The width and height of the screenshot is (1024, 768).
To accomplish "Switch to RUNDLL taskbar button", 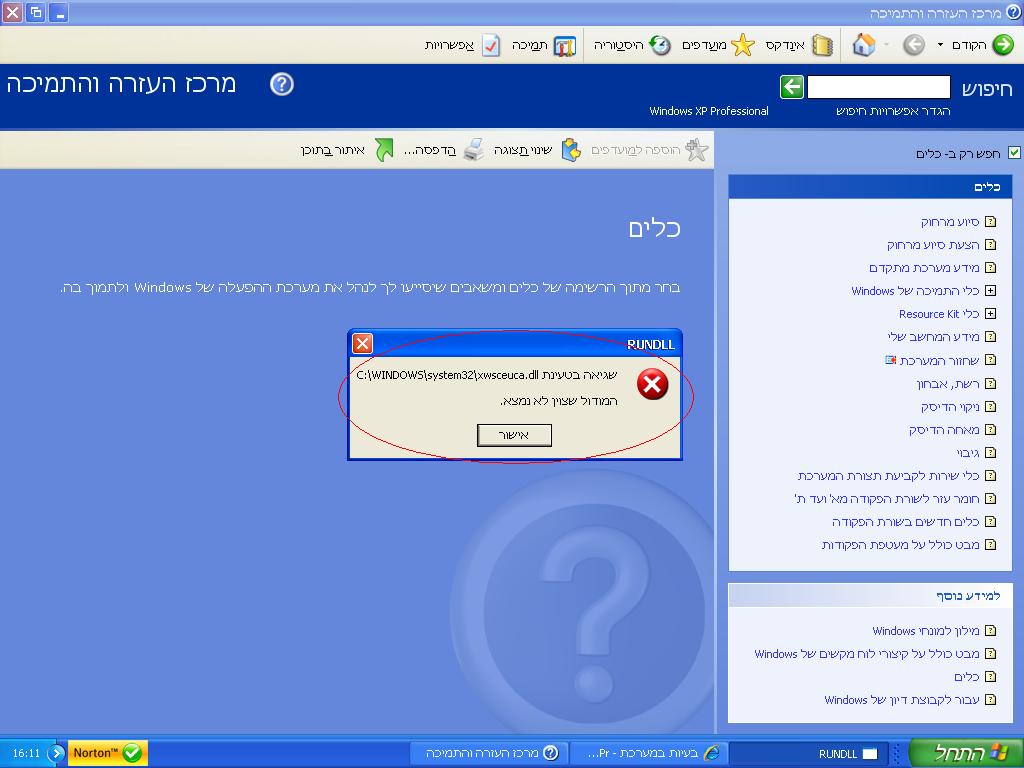I will 807,754.
